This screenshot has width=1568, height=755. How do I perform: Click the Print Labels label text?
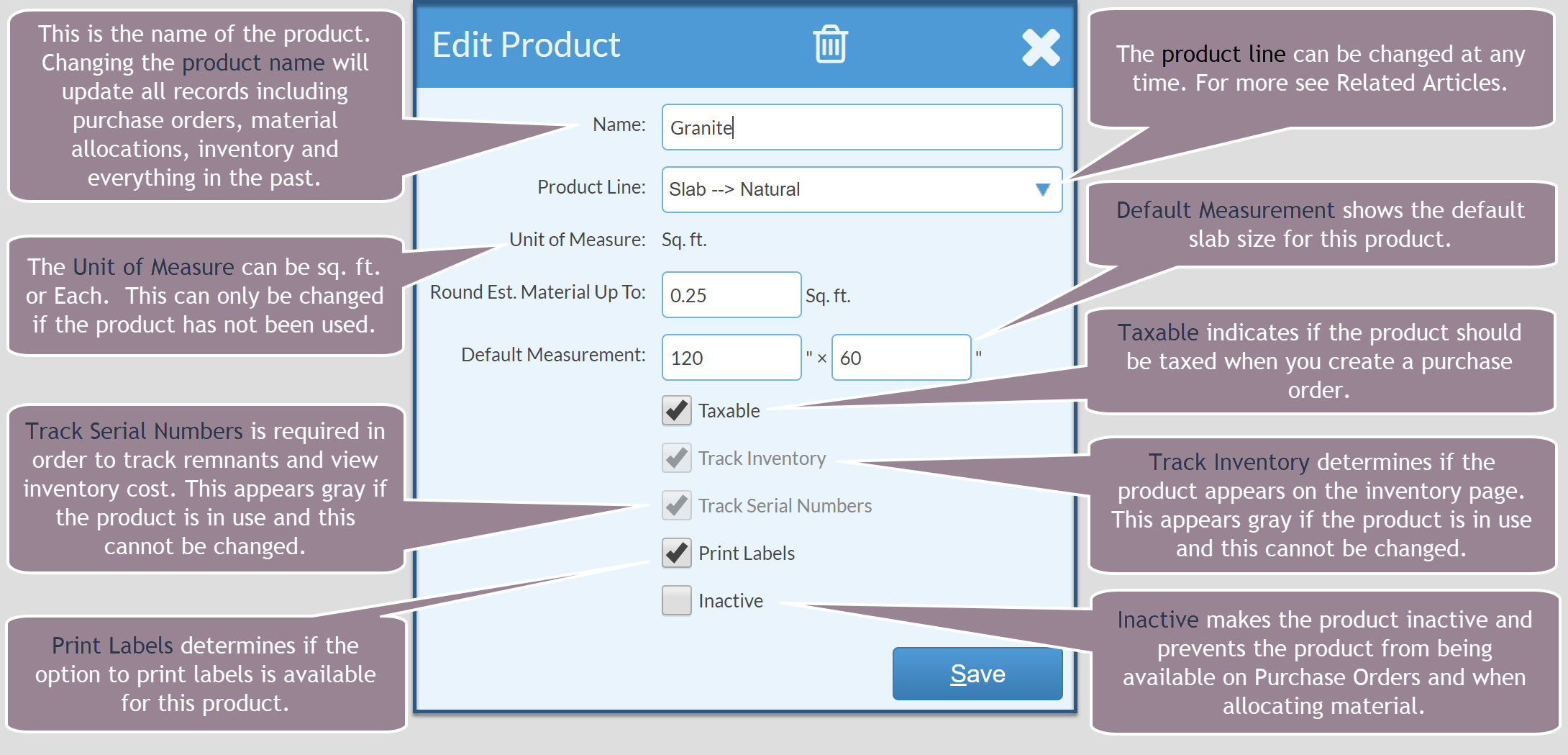point(746,553)
